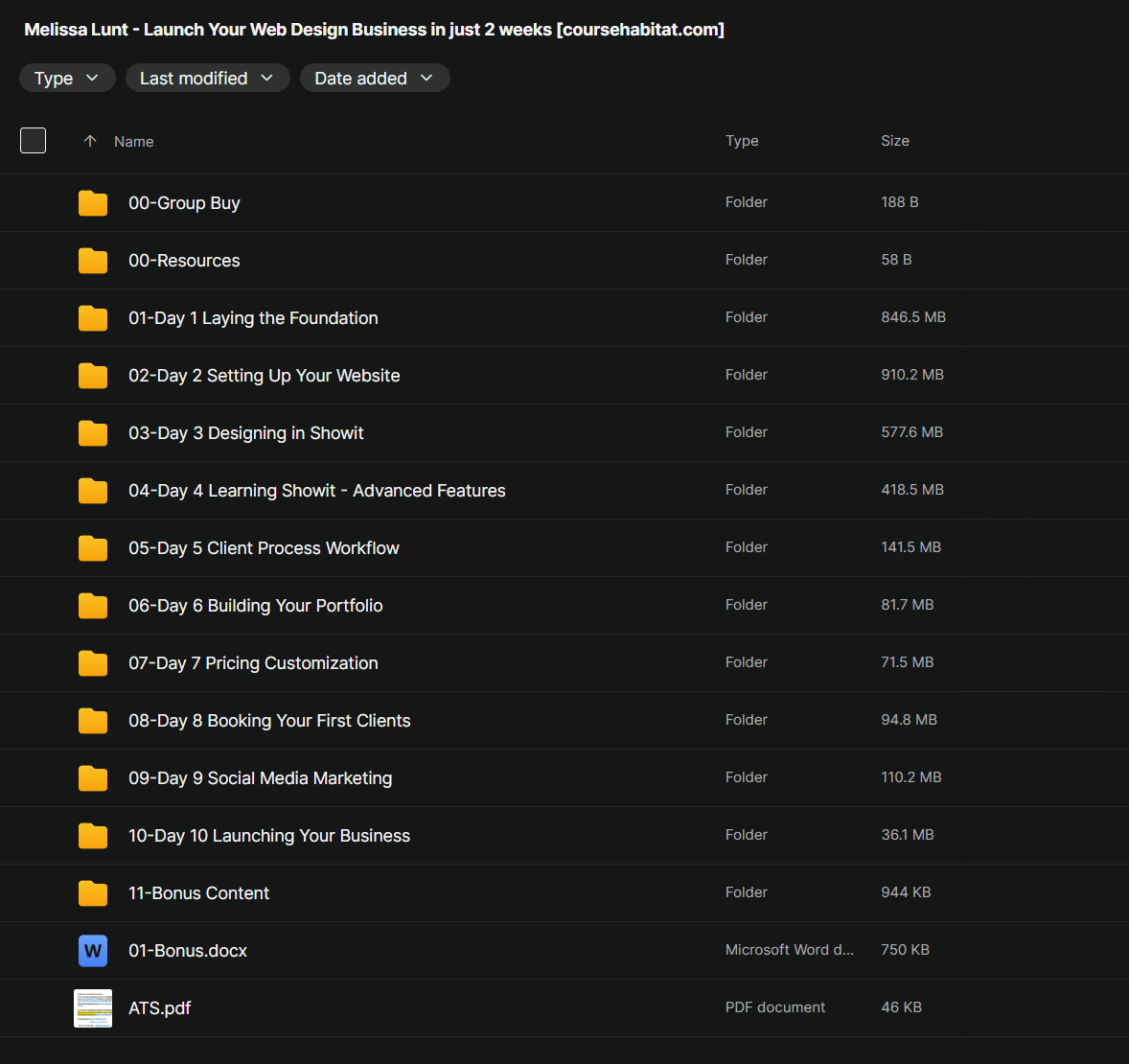The width and height of the screenshot is (1129, 1064).
Task: Click the 418.5 MB size value
Action: point(912,490)
